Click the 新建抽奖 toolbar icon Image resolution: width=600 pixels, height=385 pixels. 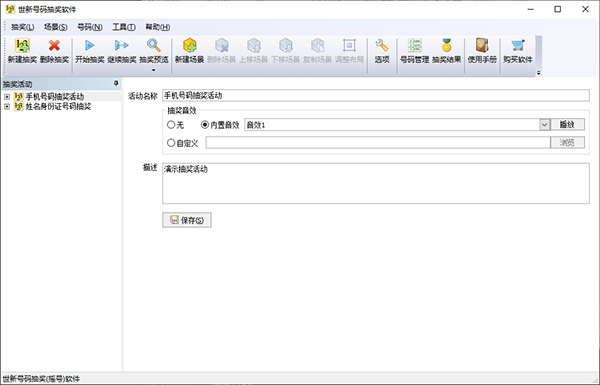(22, 46)
